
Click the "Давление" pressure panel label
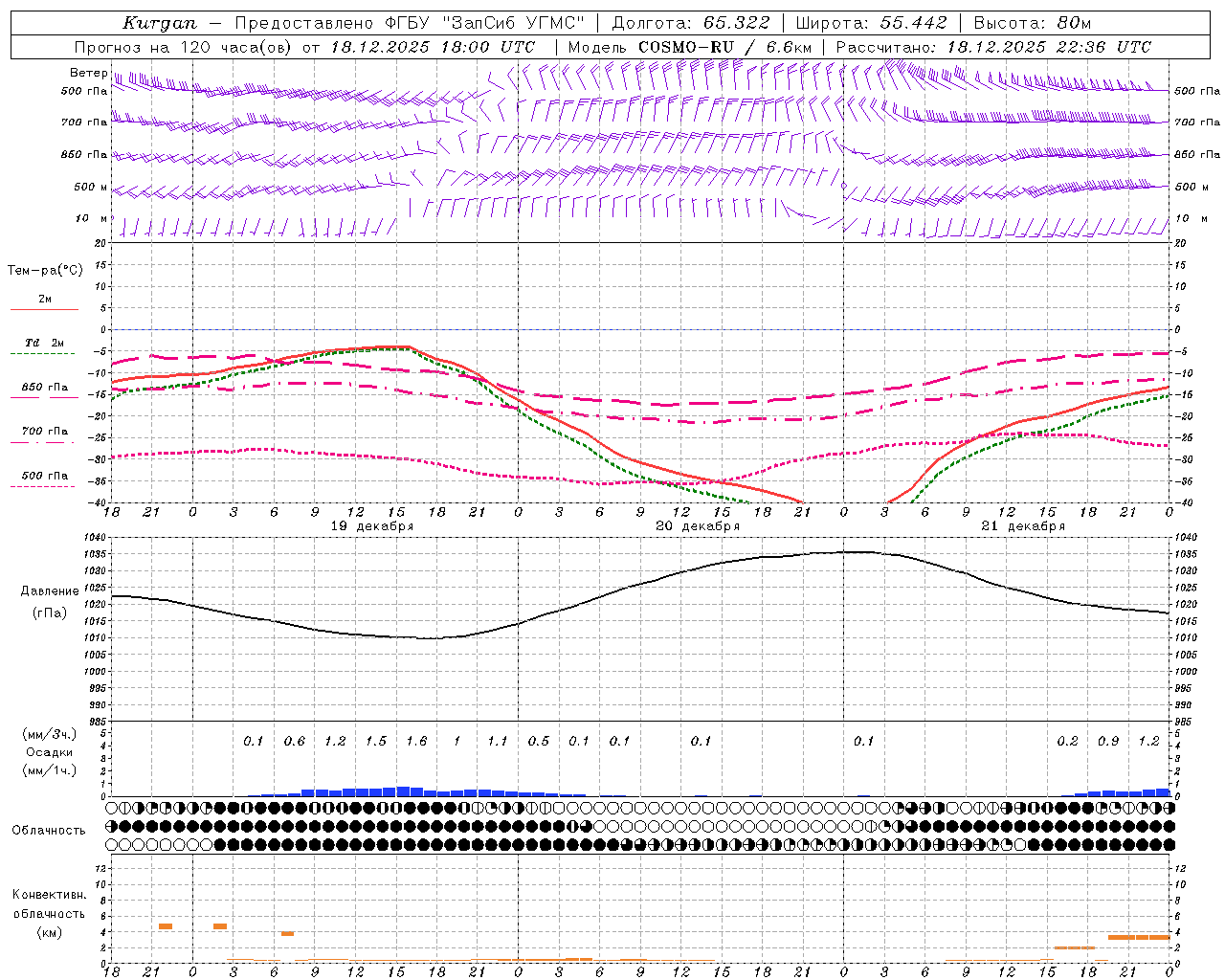pos(50,591)
